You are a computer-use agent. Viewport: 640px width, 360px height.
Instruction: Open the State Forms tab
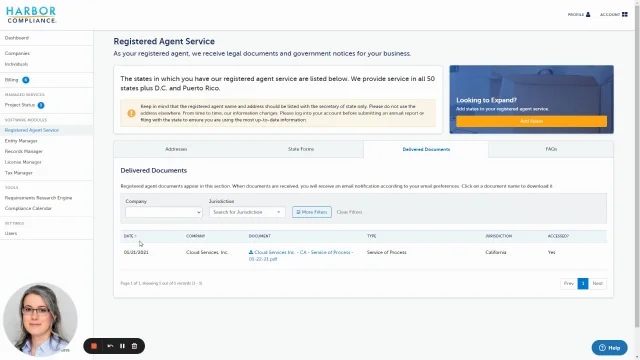pos(301,149)
